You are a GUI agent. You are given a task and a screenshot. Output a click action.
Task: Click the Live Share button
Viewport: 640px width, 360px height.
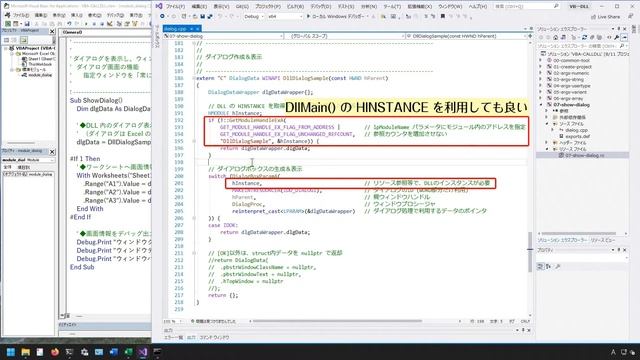pyautogui.click(x=606, y=17)
